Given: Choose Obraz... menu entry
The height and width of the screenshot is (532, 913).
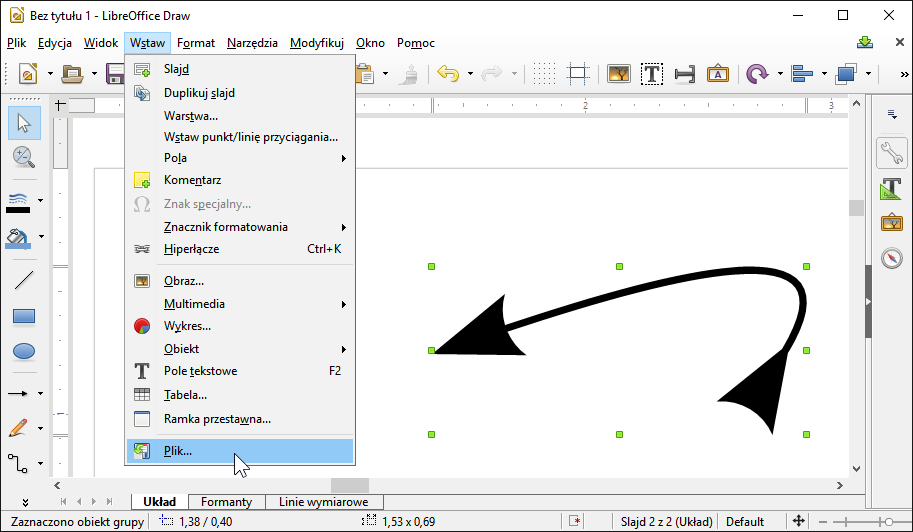Looking at the screenshot, I should point(240,281).
